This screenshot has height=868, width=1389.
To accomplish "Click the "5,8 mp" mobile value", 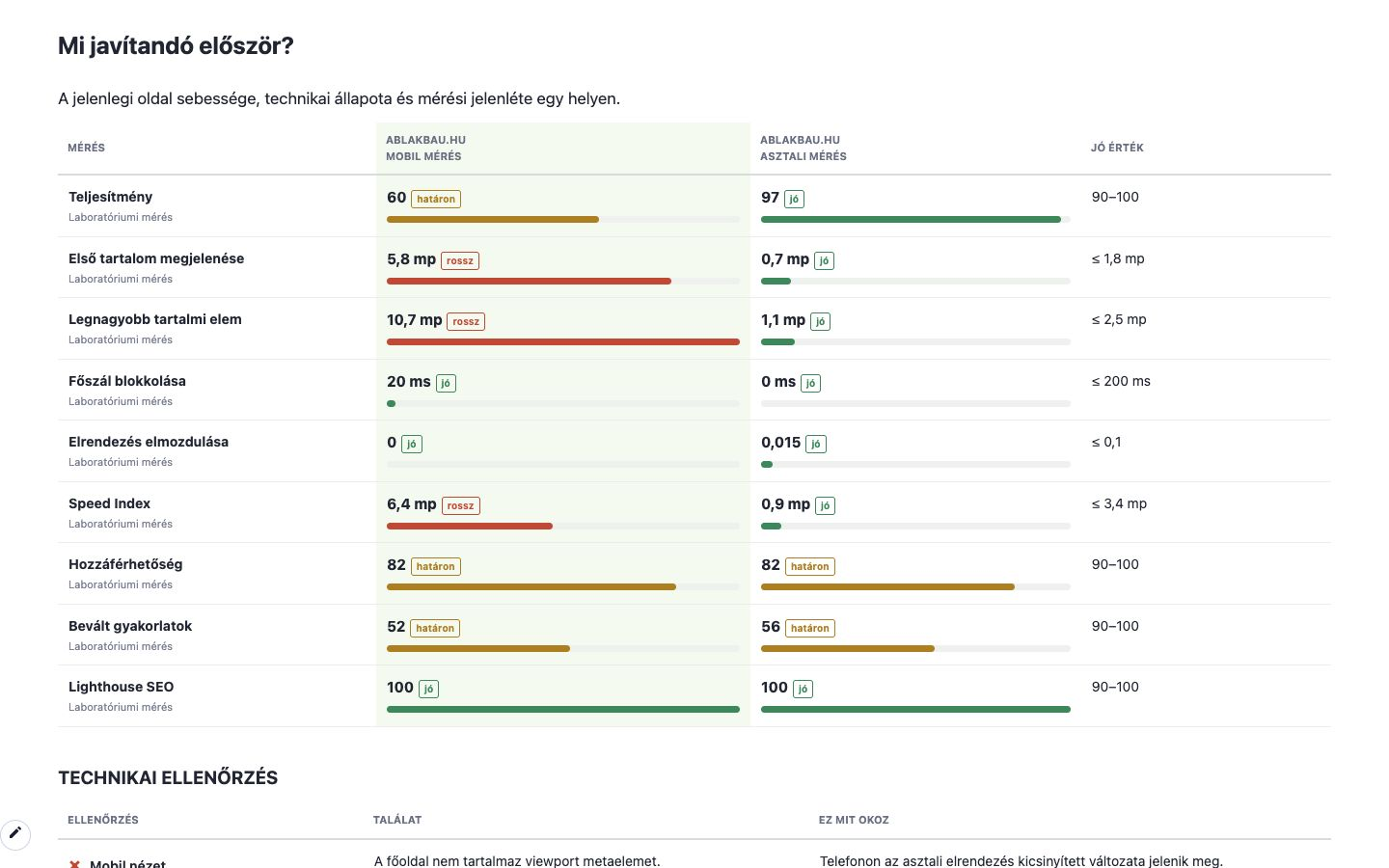I will 411,259.
